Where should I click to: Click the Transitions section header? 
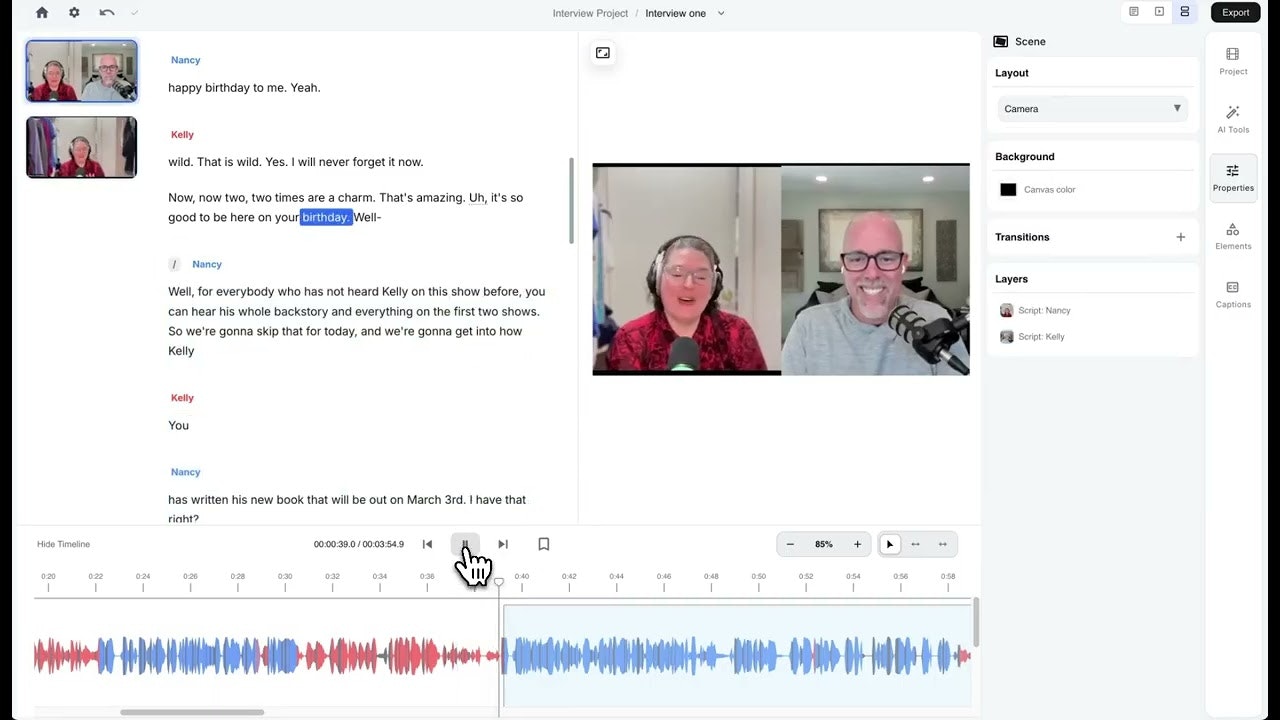(x=1022, y=237)
